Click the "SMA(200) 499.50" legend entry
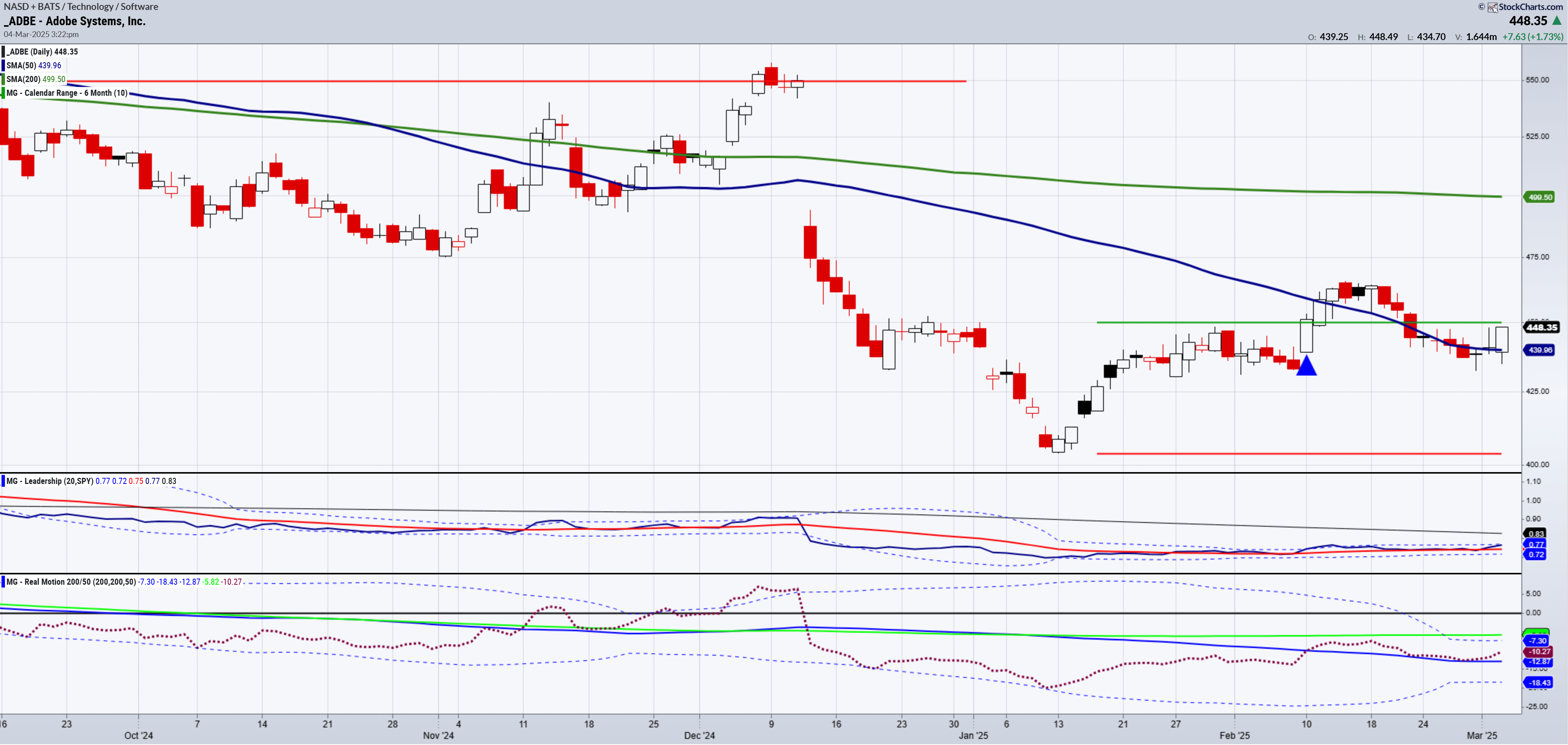 coord(36,79)
